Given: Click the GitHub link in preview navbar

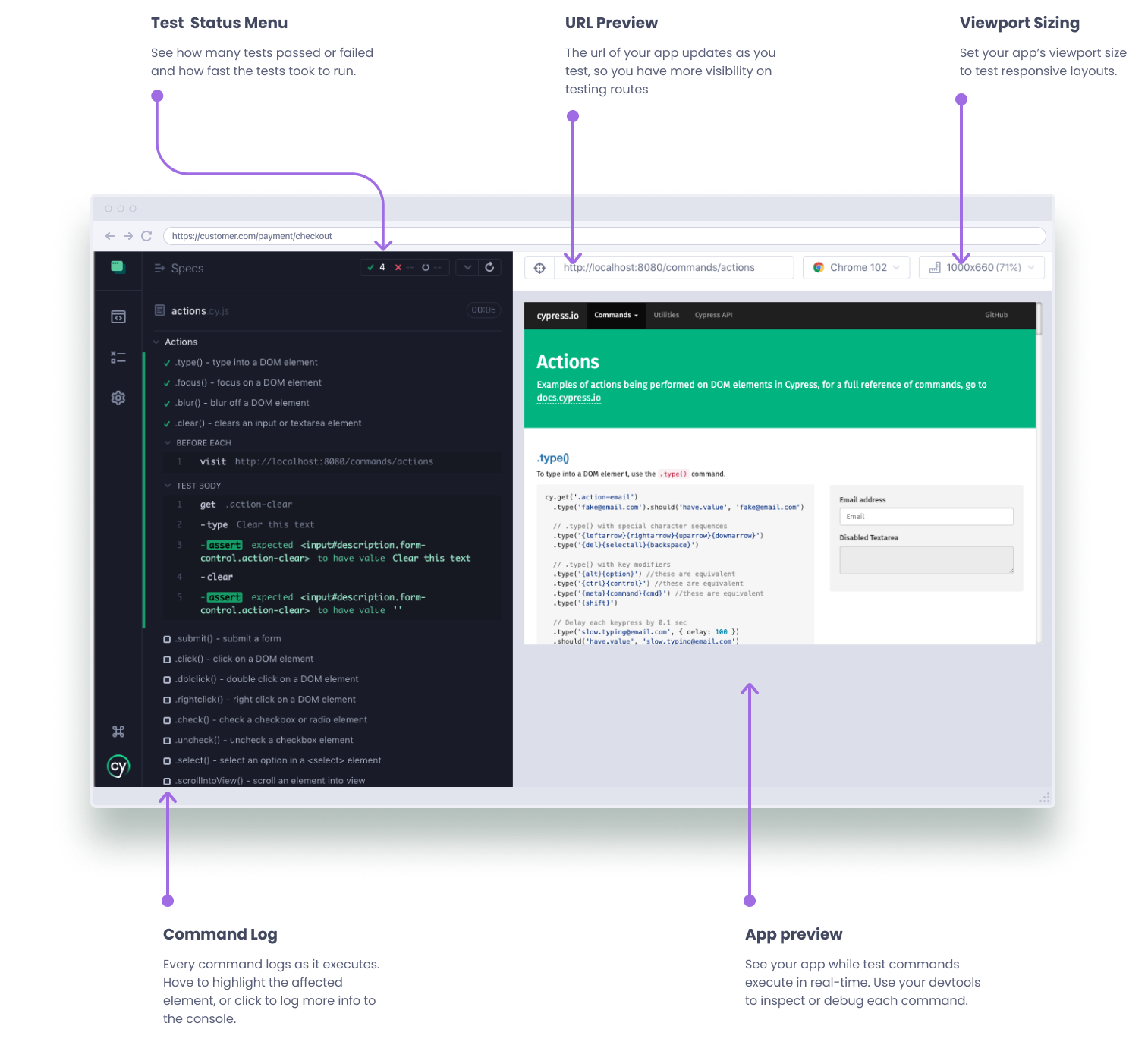Looking at the screenshot, I should coord(996,315).
